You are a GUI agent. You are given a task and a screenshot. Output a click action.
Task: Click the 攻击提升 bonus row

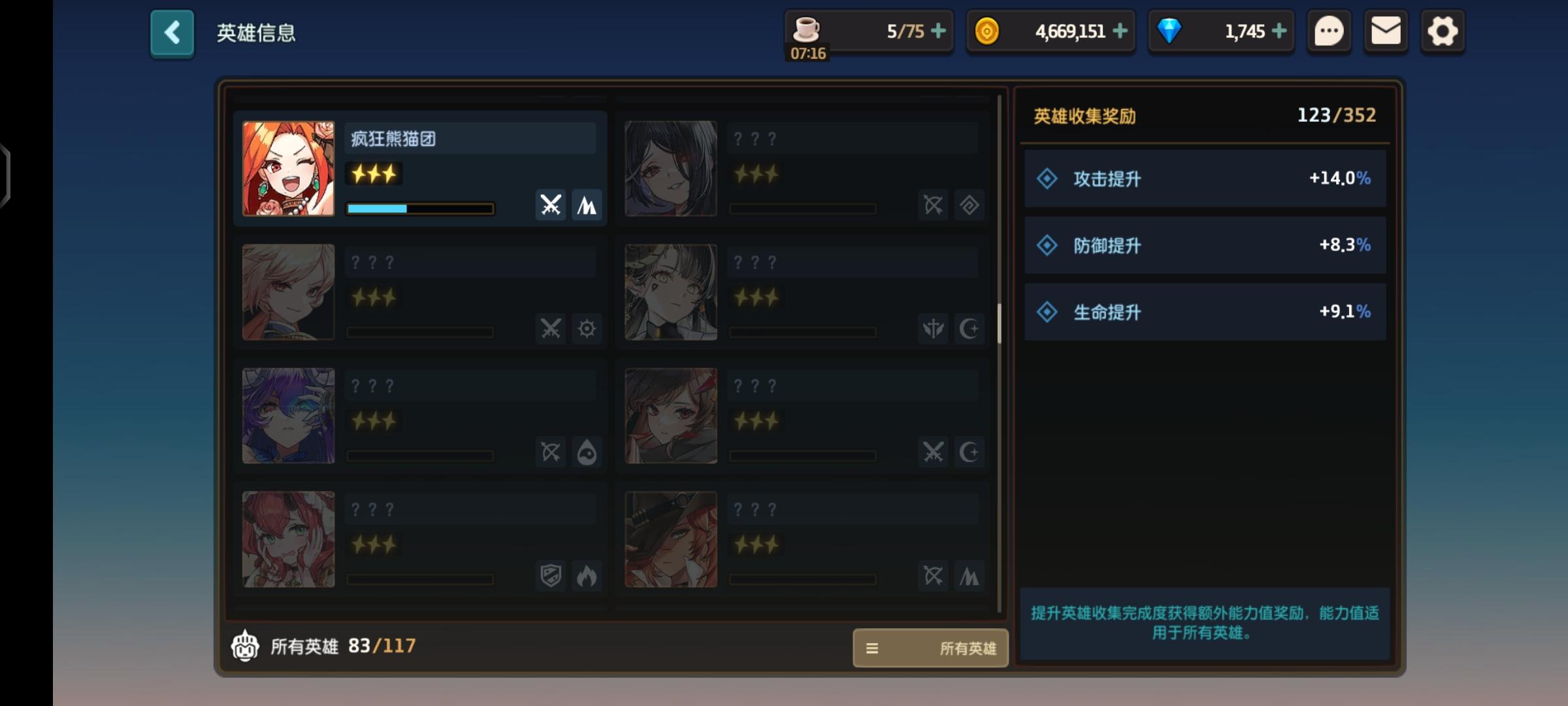point(1205,178)
